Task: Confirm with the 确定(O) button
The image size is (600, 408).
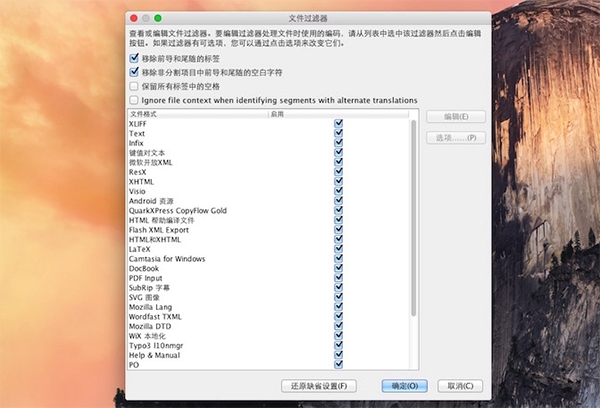Action: tap(404, 386)
